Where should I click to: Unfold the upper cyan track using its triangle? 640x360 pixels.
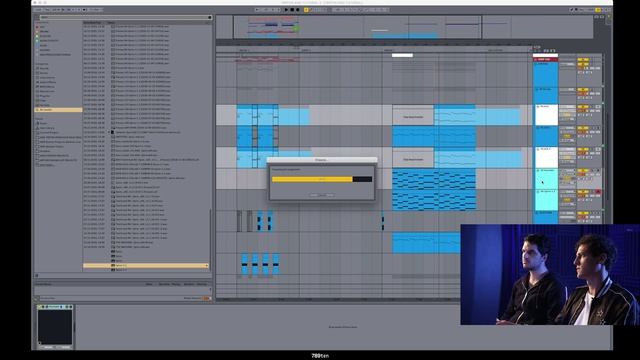coord(537,170)
